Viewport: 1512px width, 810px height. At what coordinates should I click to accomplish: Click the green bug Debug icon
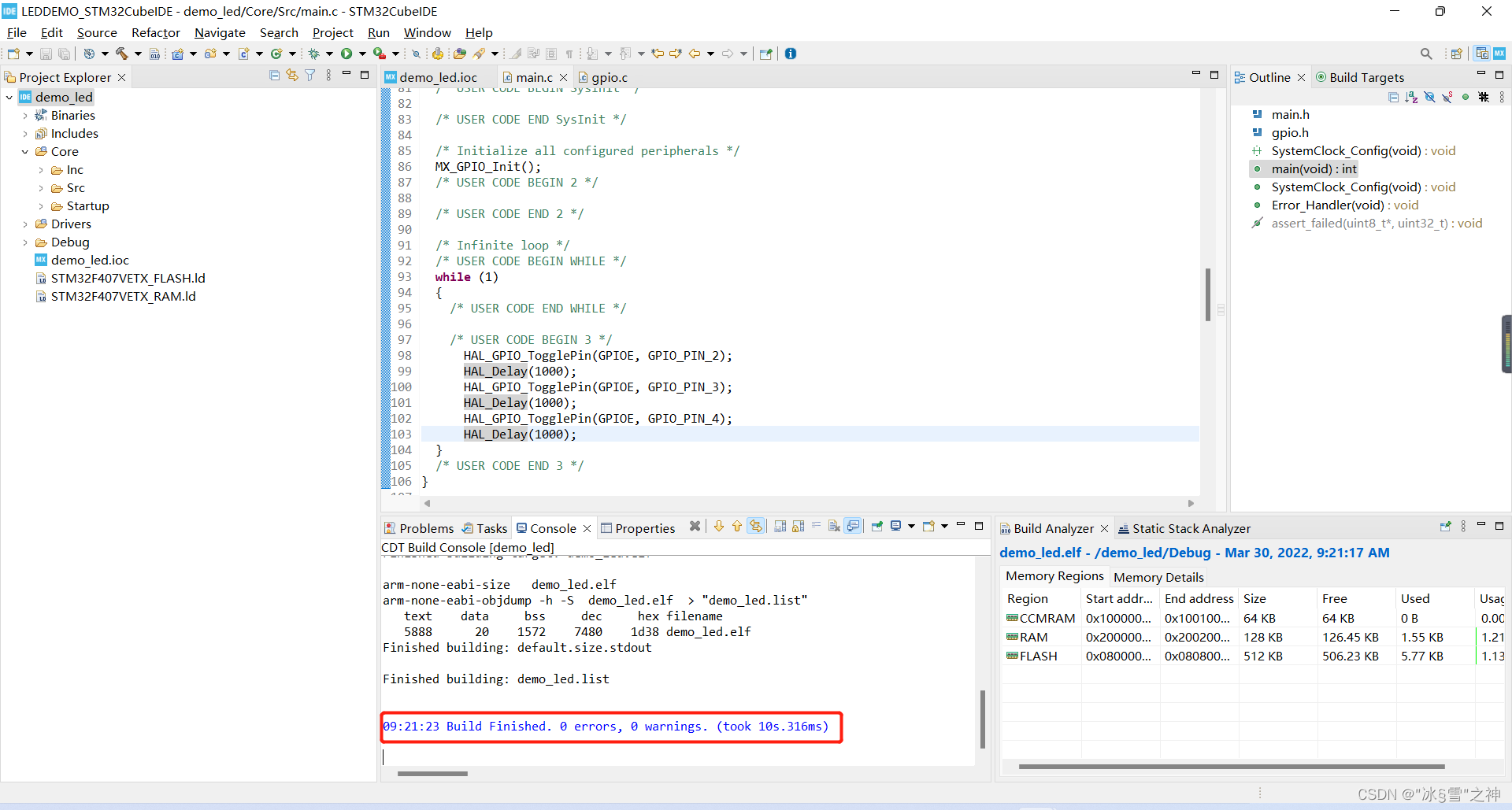tap(314, 54)
